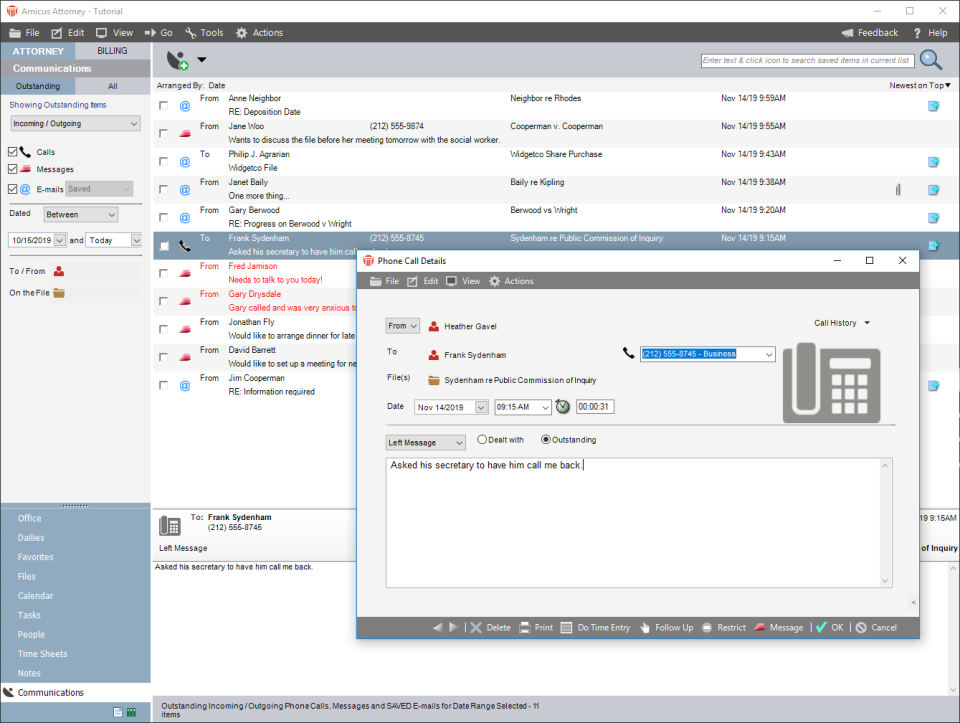Confirm with OK button
The image size is (960, 723).
tap(830, 627)
